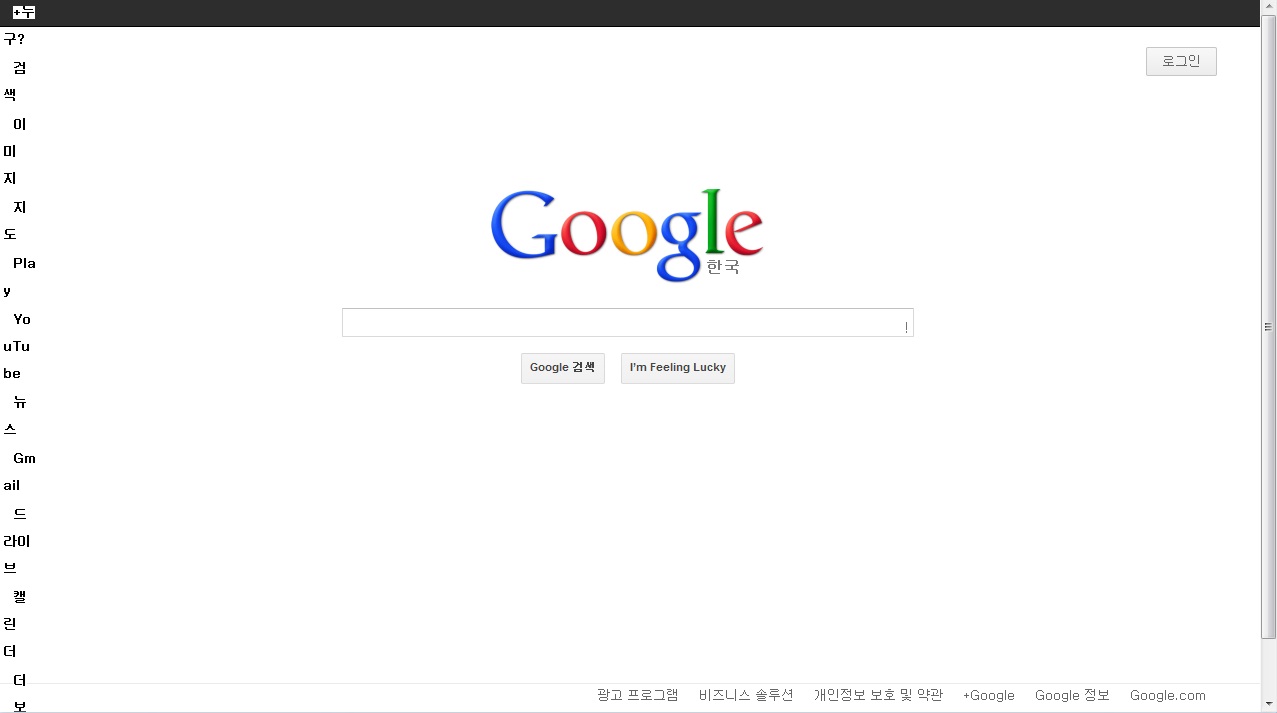Click the scrollbar down arrow
The image size is (1277, 713).
pos(1268,704)
